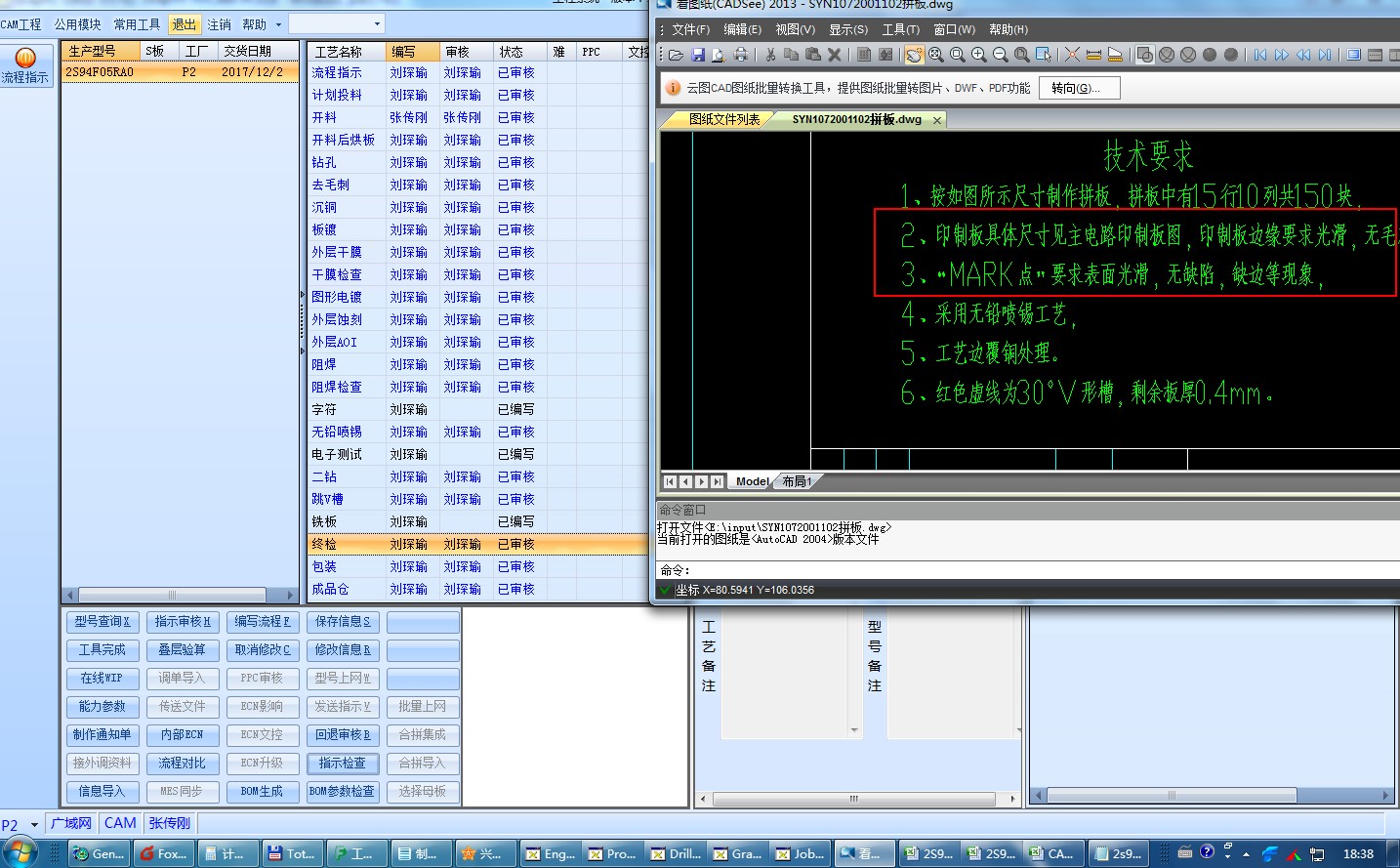This screenshot has width=1400, height=868.
Task: Click the help question icon in system tray
Action: coord(1208,851)
